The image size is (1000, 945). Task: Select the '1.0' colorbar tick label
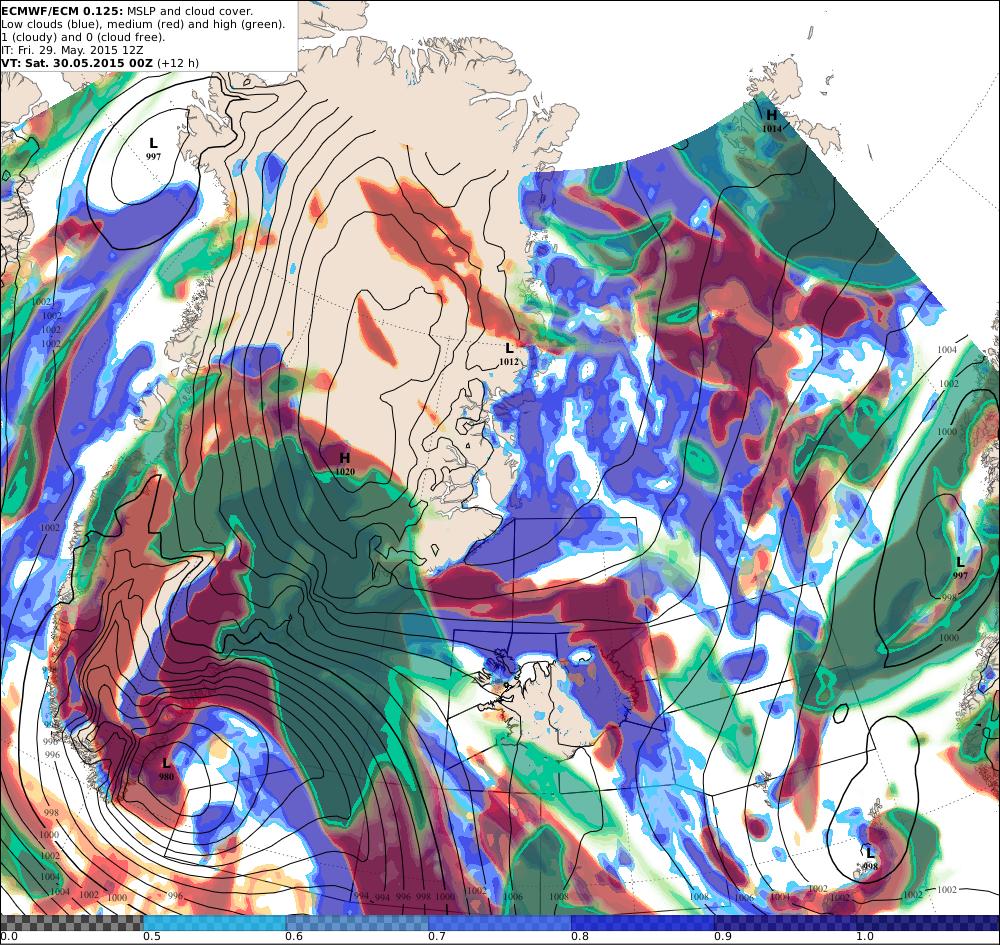point(865,937)
